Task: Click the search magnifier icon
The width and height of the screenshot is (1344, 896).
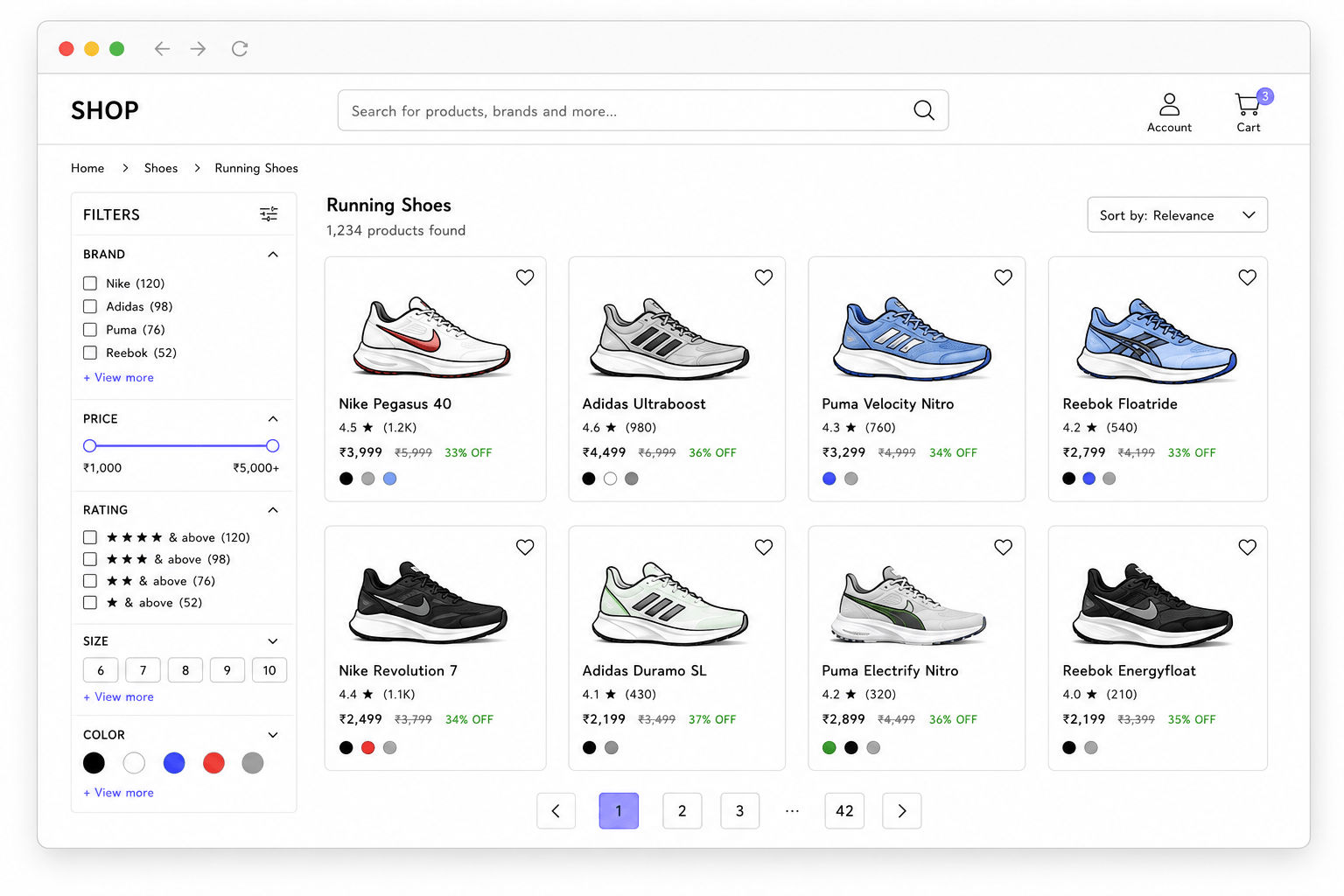Action: coord(923,110)
